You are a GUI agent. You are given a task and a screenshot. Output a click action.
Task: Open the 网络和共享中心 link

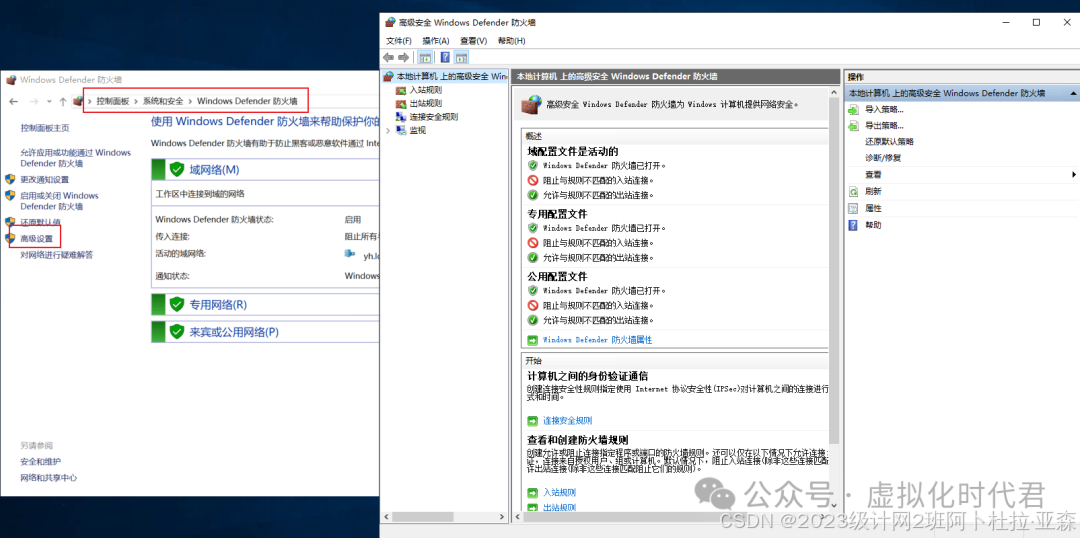pos(49,477)
